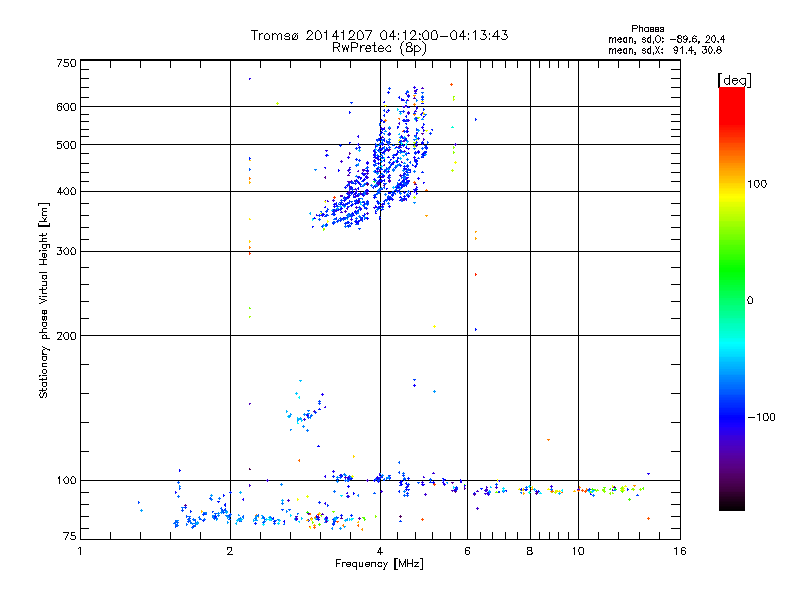800x600 pixels.
Task: Click the y-axis tick label '100'
Action: pyautogui.click(x=66, y=480)
